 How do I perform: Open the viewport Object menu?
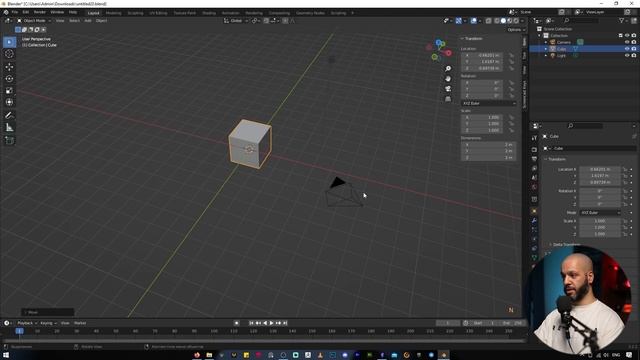[x=101, y=20]
